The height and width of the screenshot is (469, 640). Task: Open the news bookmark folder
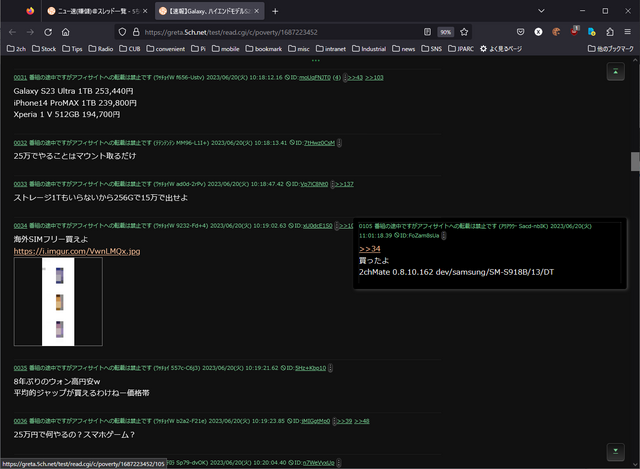tap(404, 49)
